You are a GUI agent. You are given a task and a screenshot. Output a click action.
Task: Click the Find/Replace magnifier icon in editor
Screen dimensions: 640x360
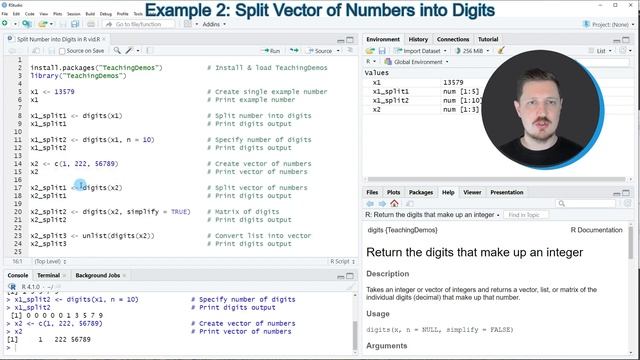[x=117, y=51]
